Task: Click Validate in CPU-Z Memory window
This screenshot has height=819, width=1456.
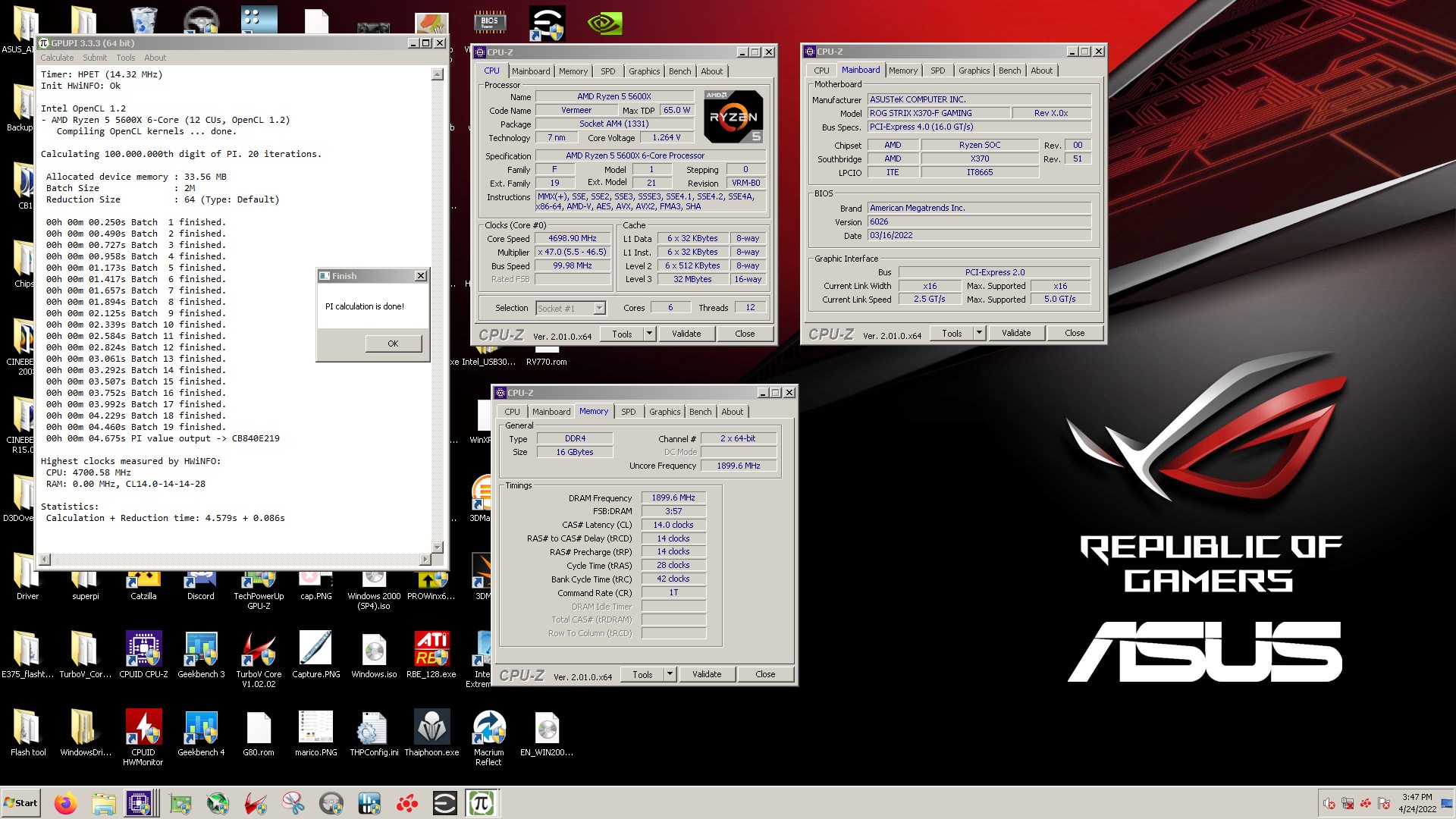Action: [x=707, y=674]
